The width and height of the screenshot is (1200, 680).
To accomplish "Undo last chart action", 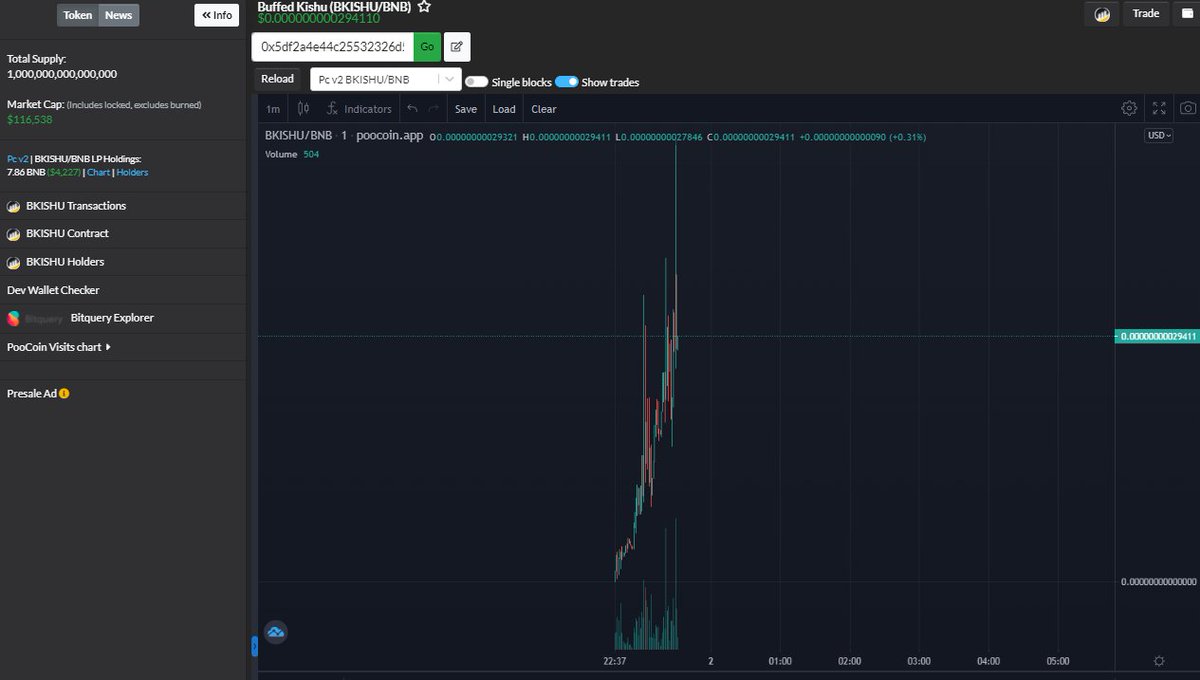I will 412,109.
